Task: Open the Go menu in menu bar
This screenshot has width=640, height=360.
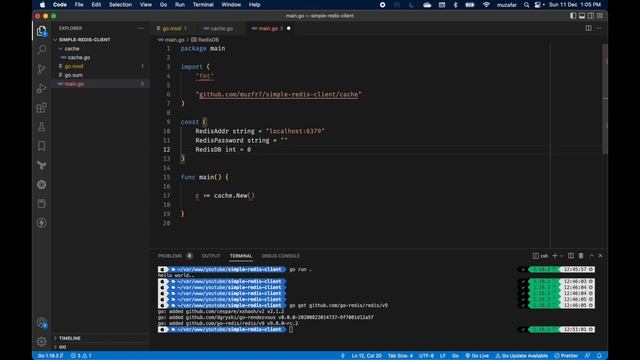Action: [163, 4]
